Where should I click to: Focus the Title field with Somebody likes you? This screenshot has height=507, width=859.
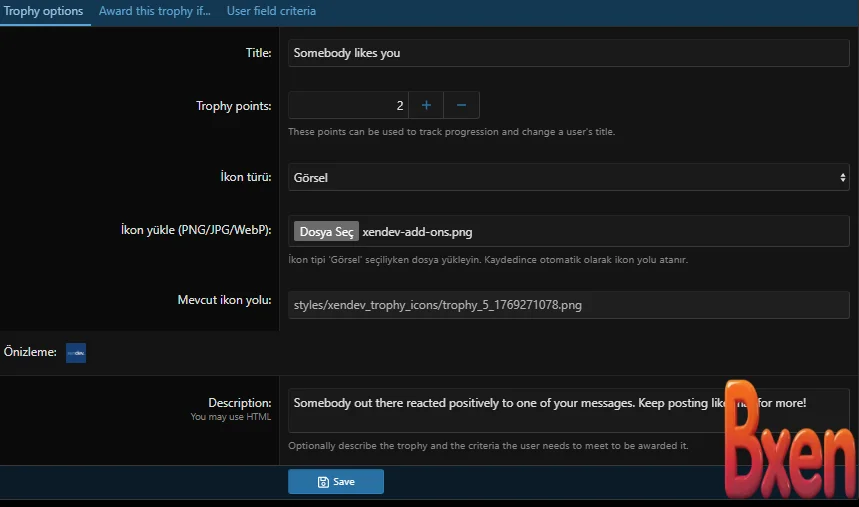tap(568, 53)
